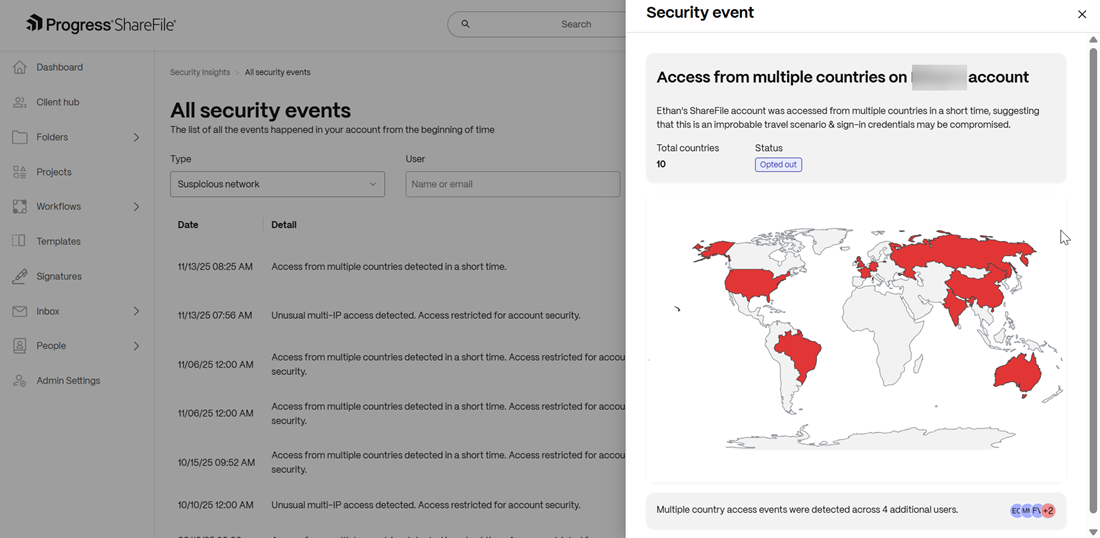Click the All security events breadcrumb
This screenshot has width=1100, height=538.
(x=278, y=72)
